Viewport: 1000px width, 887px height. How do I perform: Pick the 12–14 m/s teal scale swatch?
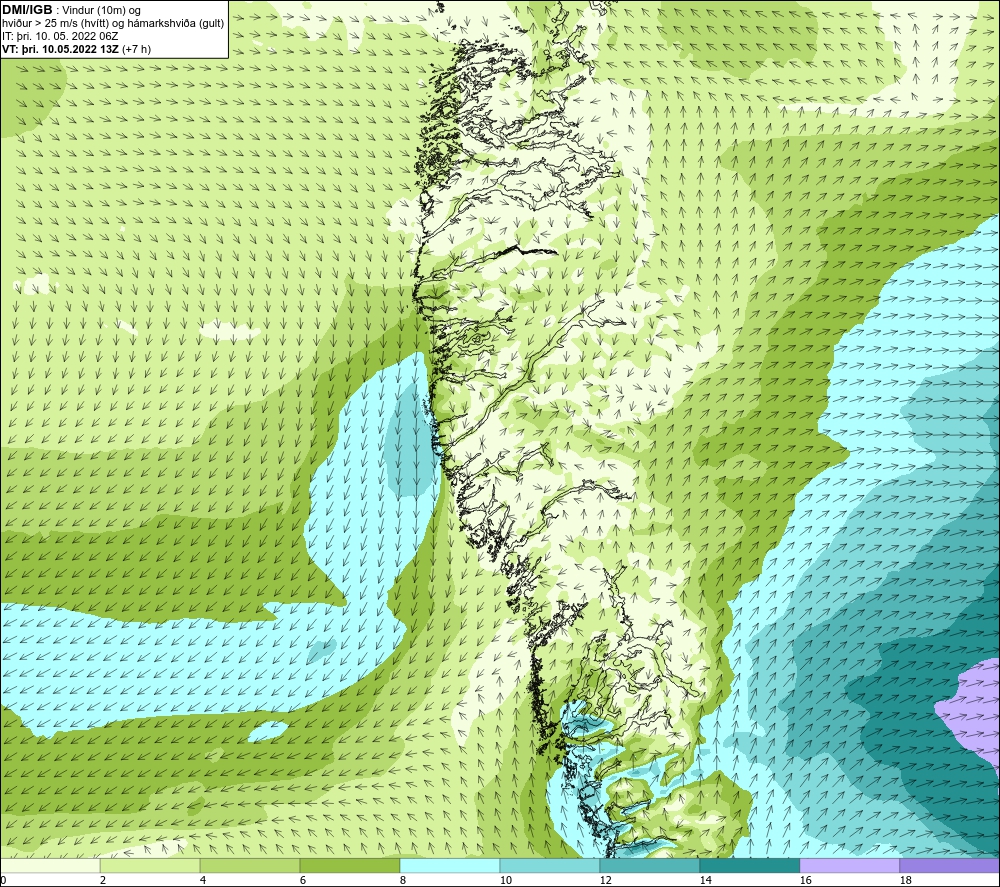coord(649,866)
